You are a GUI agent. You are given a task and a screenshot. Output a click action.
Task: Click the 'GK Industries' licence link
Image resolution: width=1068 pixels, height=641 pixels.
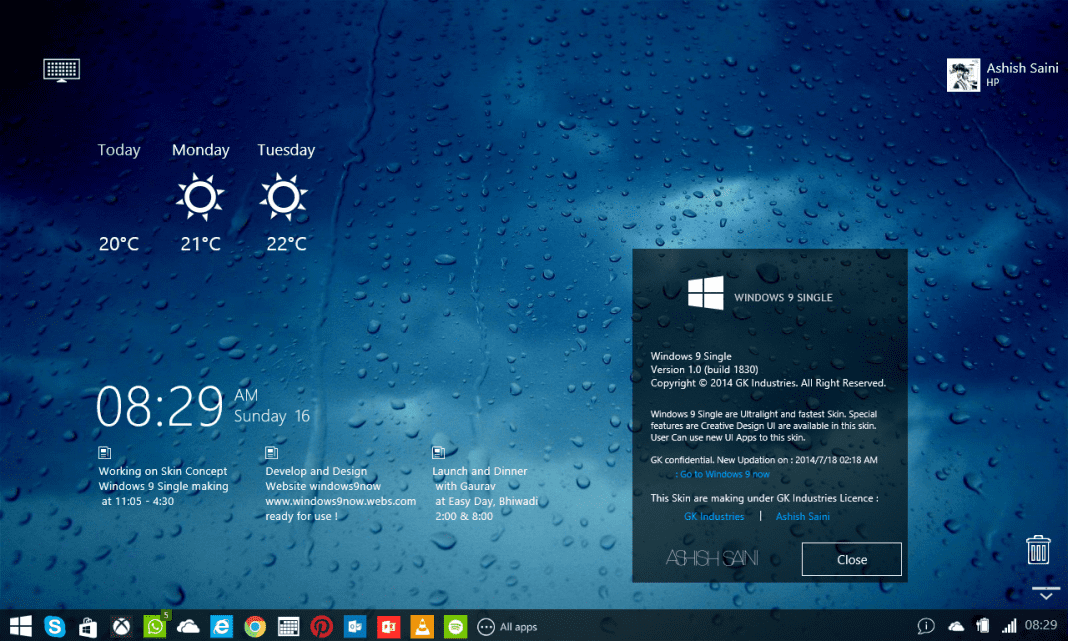tap(714, 515)
